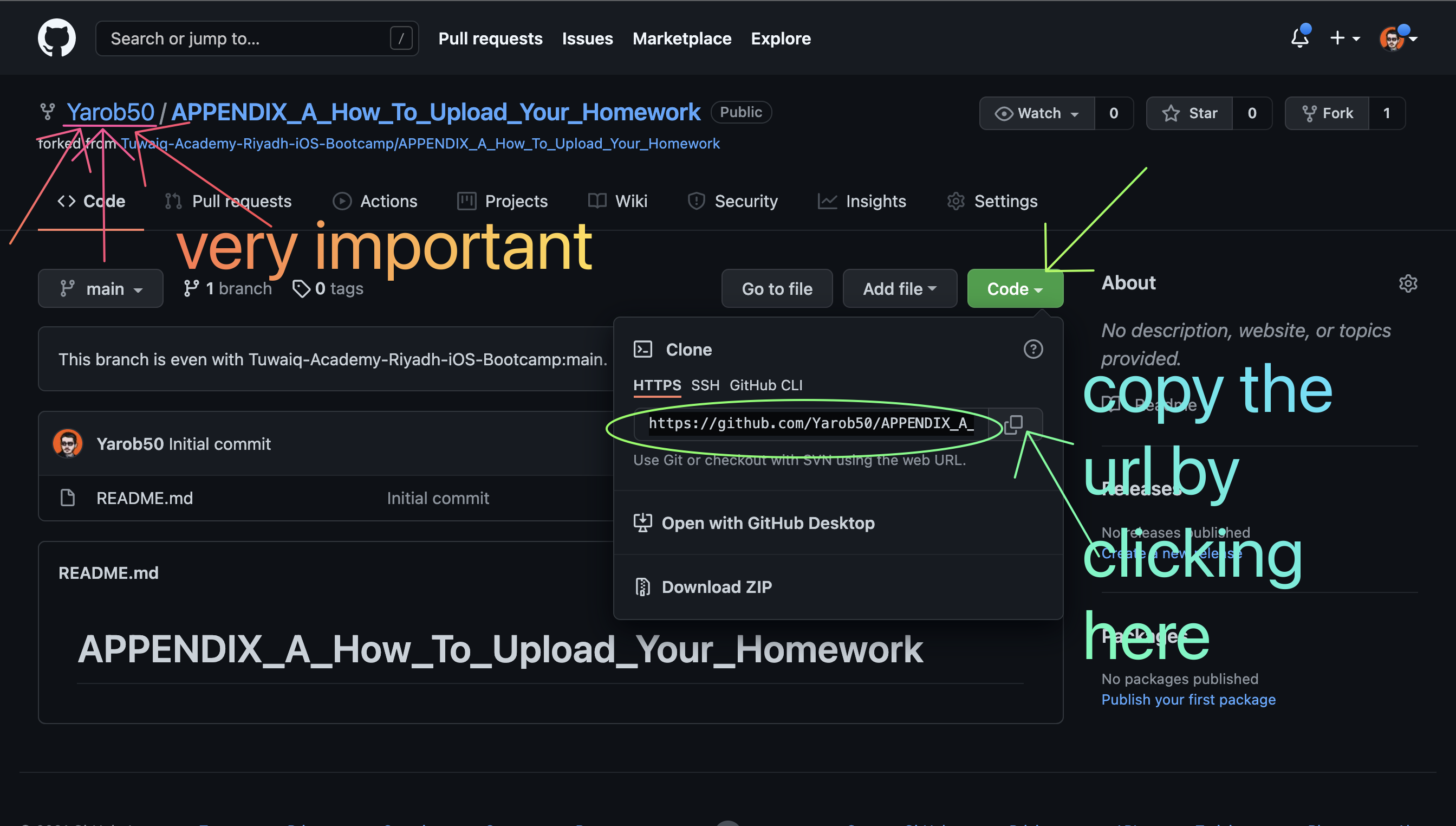Click your profile avatar picture
Image resolution: width=1456 pixels, height=826 pixels.
coord(1394,38)
